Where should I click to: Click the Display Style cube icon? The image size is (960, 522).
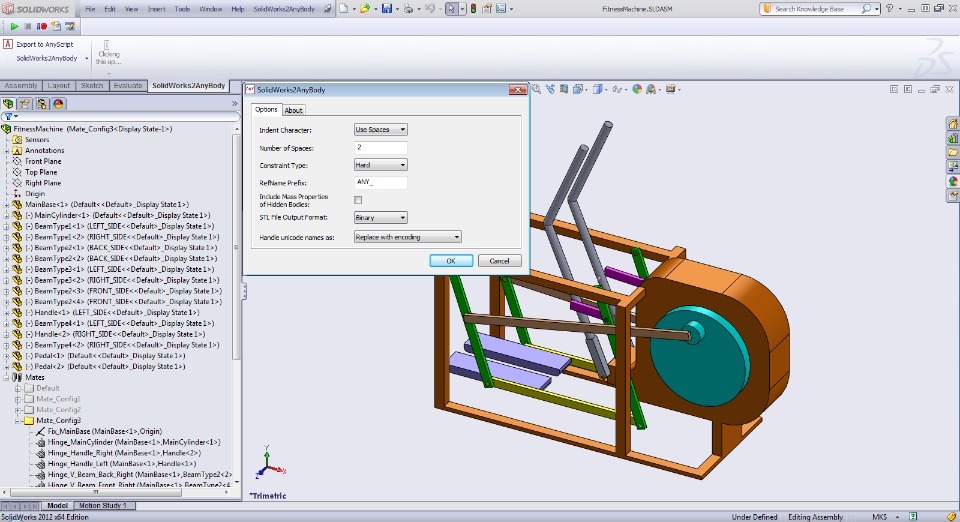pos(598,89)
